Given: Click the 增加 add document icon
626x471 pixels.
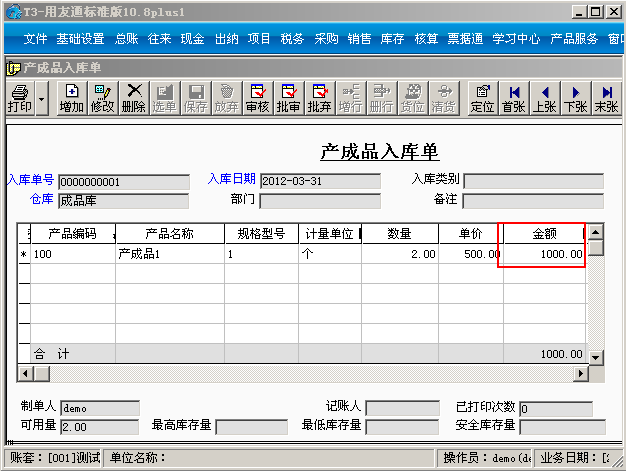Looking at the screenshot, I should click(71, 98).
